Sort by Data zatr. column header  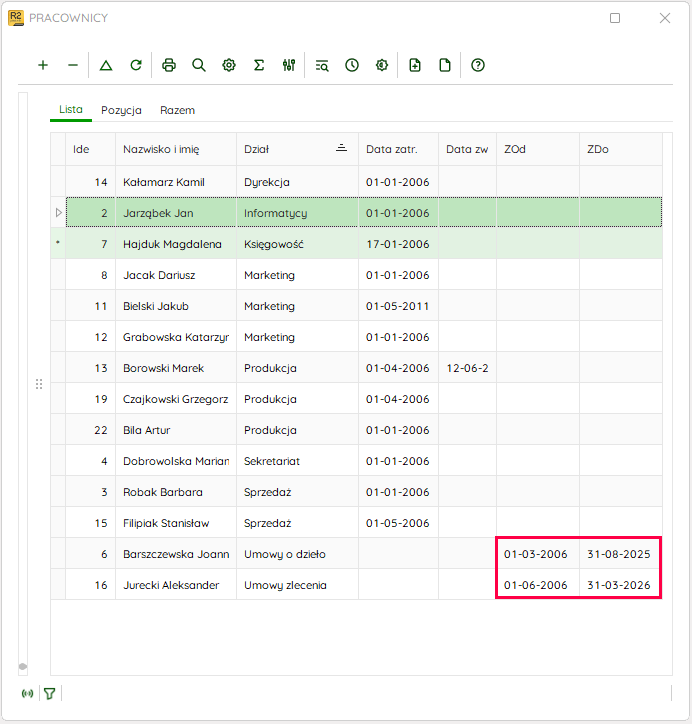(398, 149)
